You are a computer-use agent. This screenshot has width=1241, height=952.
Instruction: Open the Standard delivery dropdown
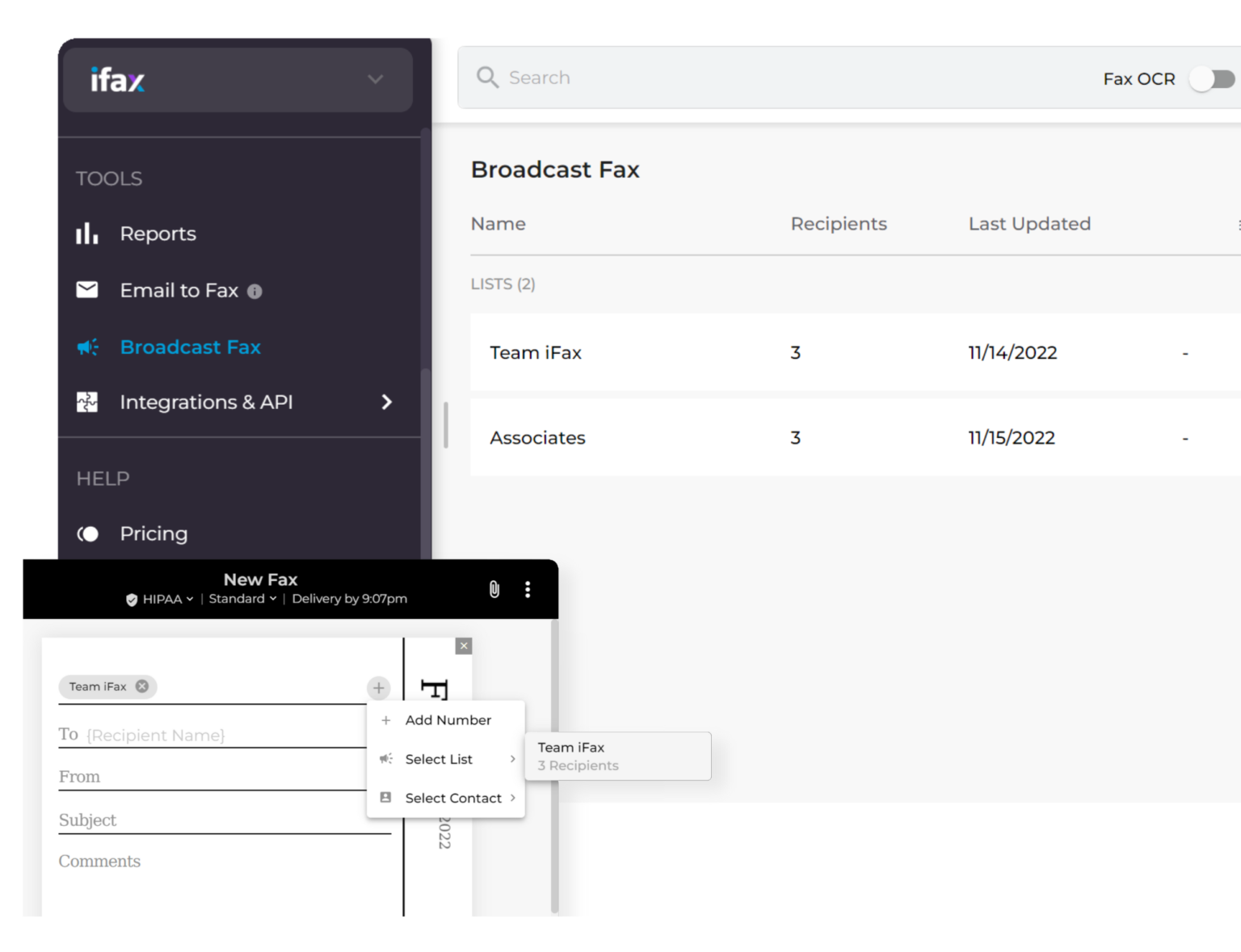pyautogui.click(x=241, y=599)
